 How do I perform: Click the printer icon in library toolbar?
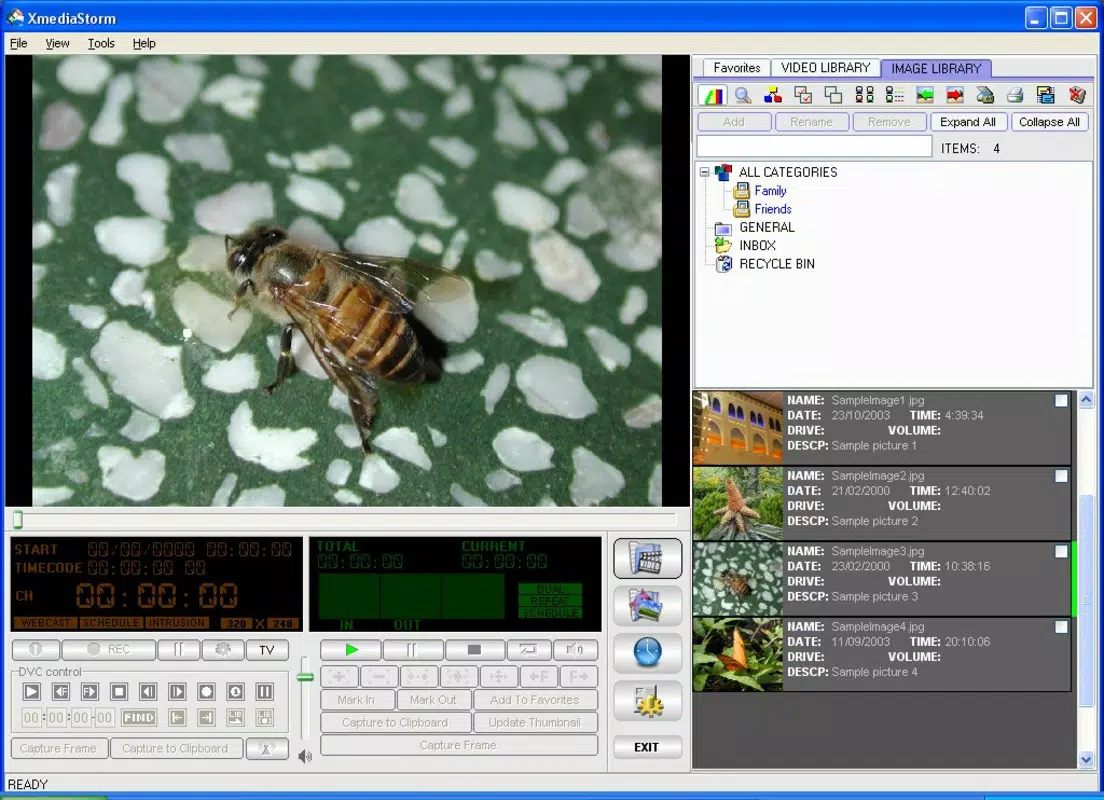[x=1015, y=95]
